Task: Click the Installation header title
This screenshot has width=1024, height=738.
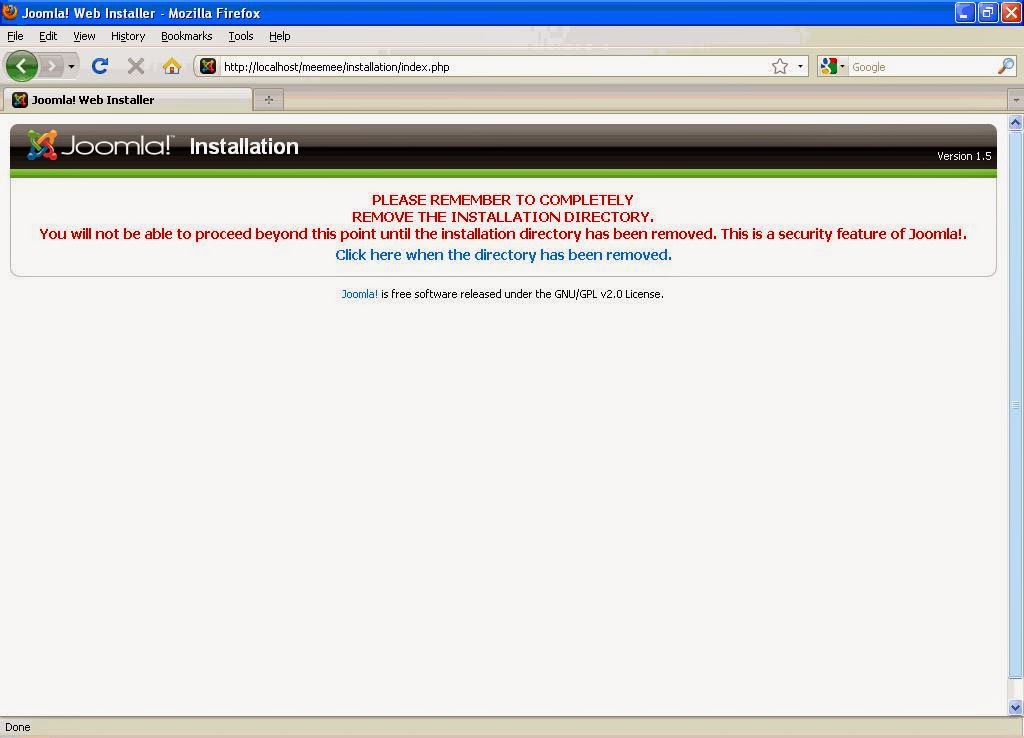Action: click(x=244, y=146)
